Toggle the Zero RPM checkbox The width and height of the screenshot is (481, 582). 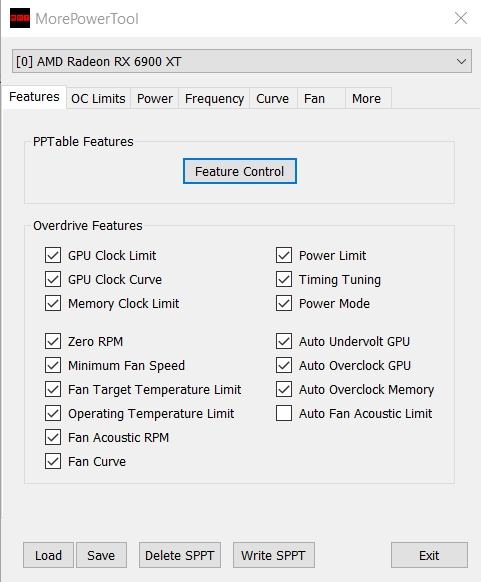click(x=53, y=341)
